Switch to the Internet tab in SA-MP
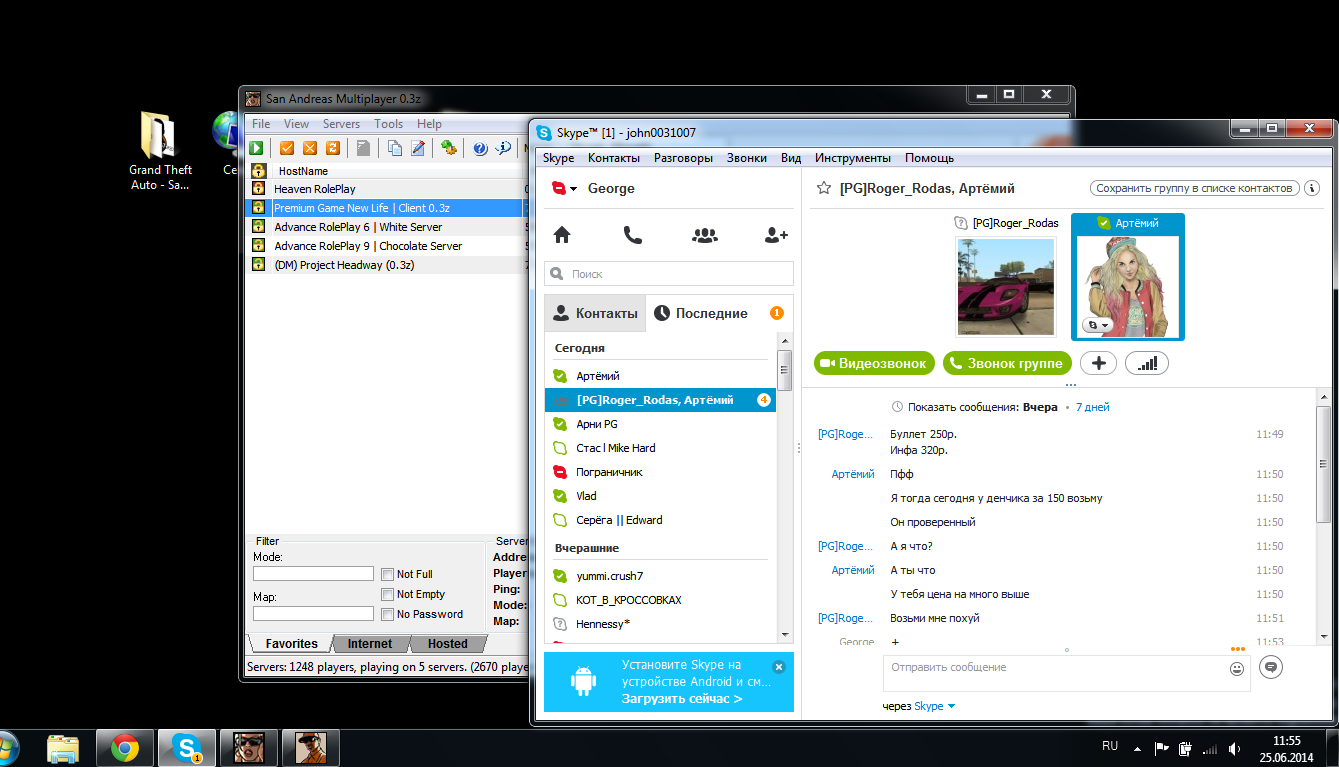The height and width of the screenshot is (767, 1339). point(370,643)
